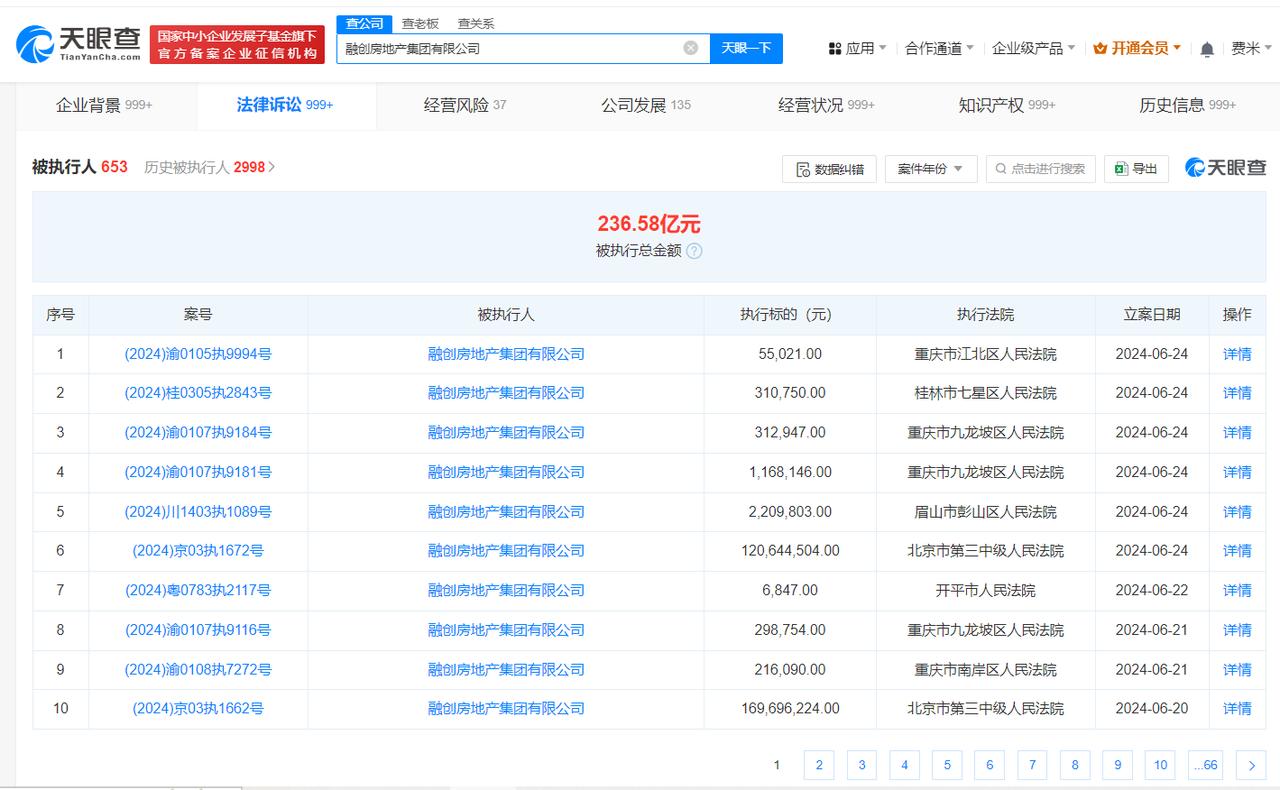The image size is (1280, 790).
Task: View 详情 for the 120,644,504.00 row
Action: (1237, 551)
